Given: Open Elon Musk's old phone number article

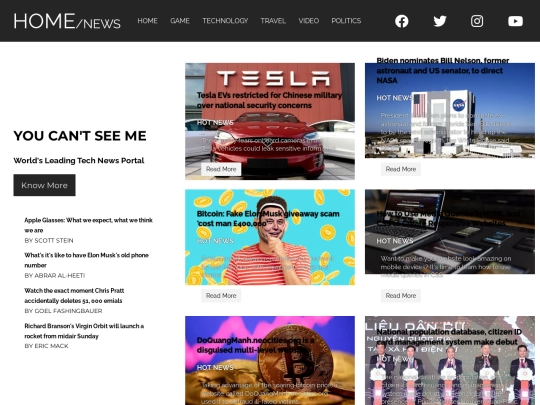Looking at the screenshot, I should tap(86, 260).
